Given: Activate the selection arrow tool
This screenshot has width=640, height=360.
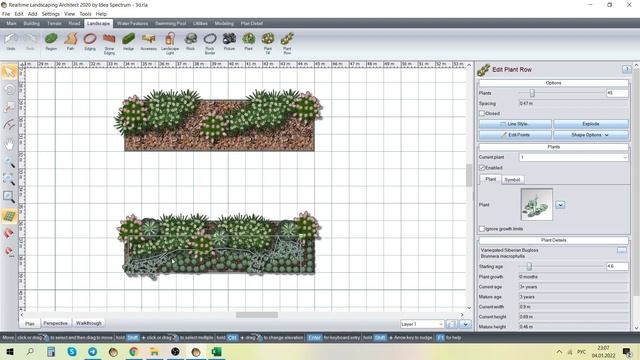Looking at the screenshot, I should [9, 72].
